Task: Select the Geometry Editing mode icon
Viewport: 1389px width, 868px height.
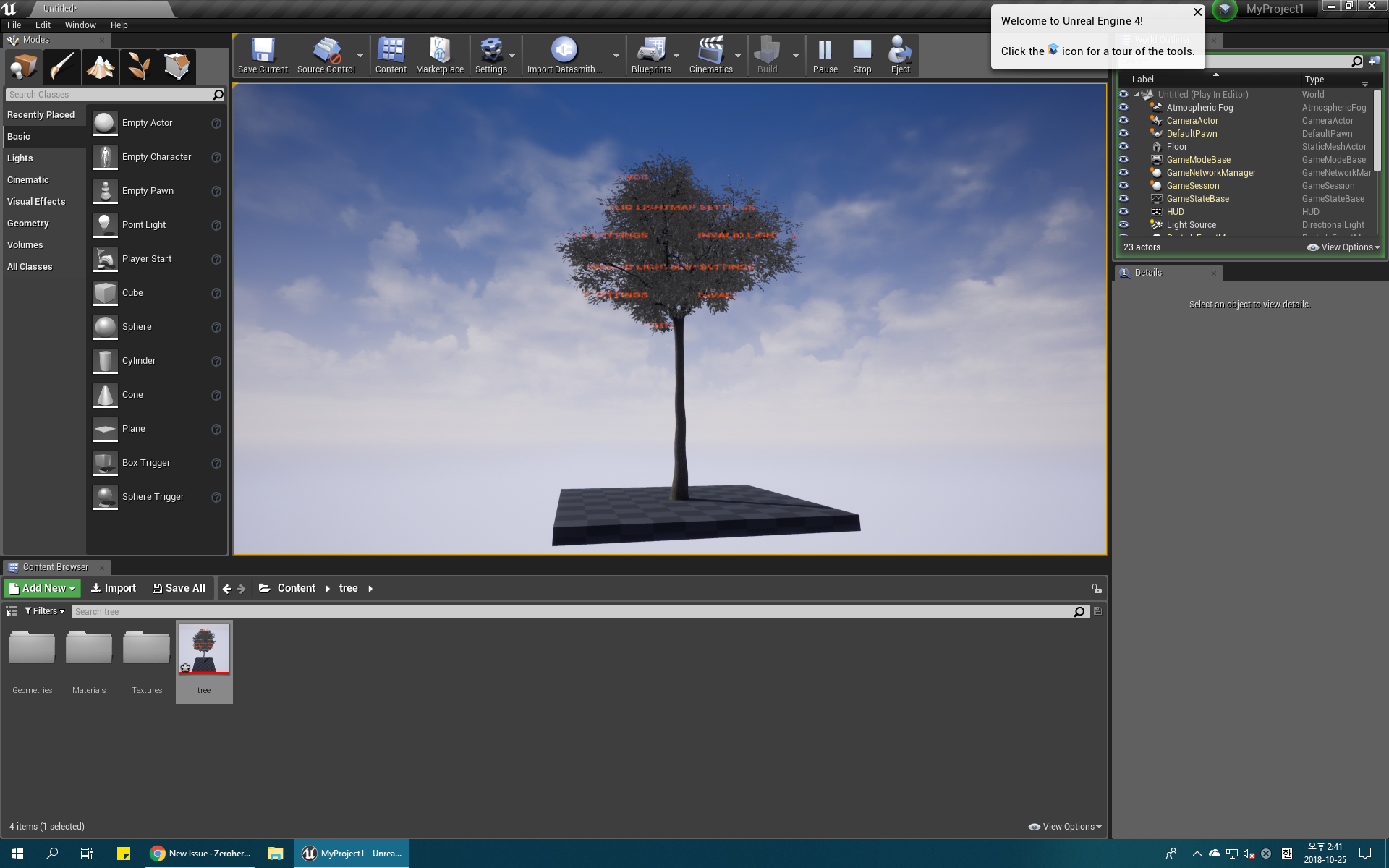Action: pos(177,67)
